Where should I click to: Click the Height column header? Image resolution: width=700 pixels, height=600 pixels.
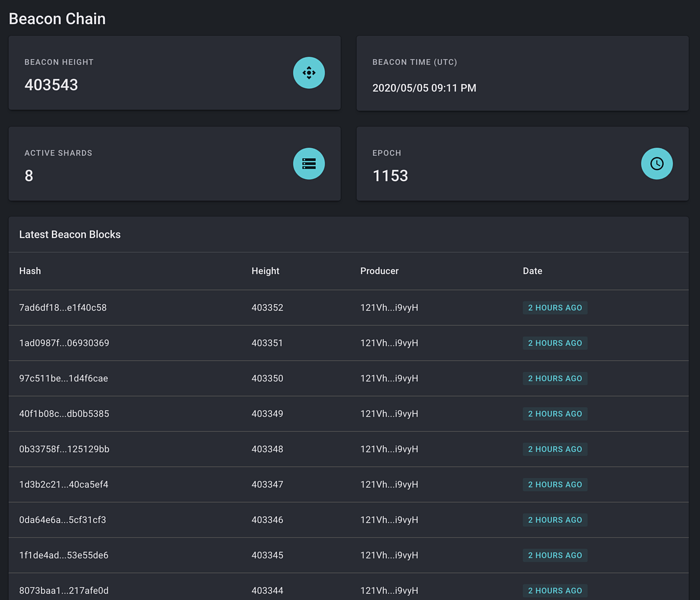point(265,271)
